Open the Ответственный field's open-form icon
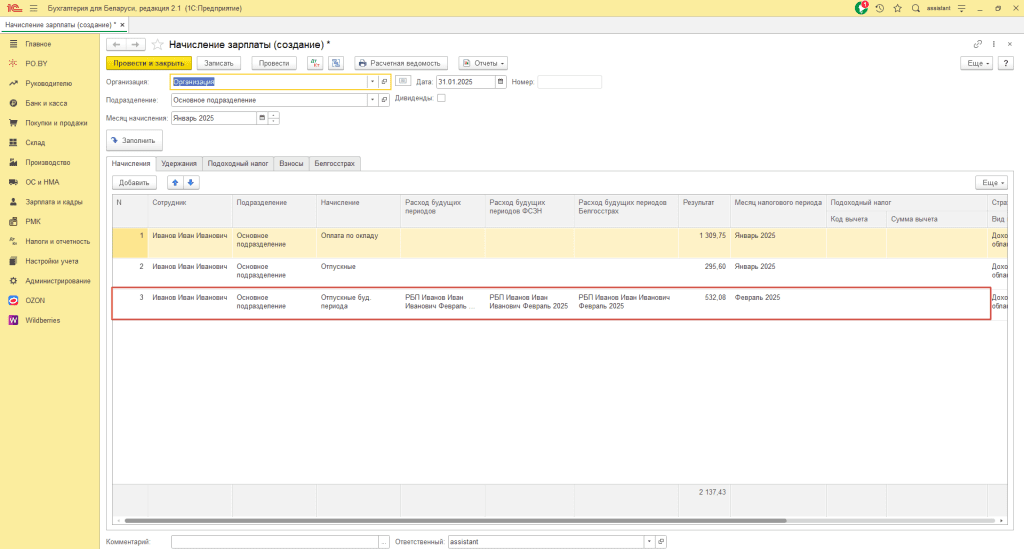This screenshot has height=549, width=1024. coord(661,542)
